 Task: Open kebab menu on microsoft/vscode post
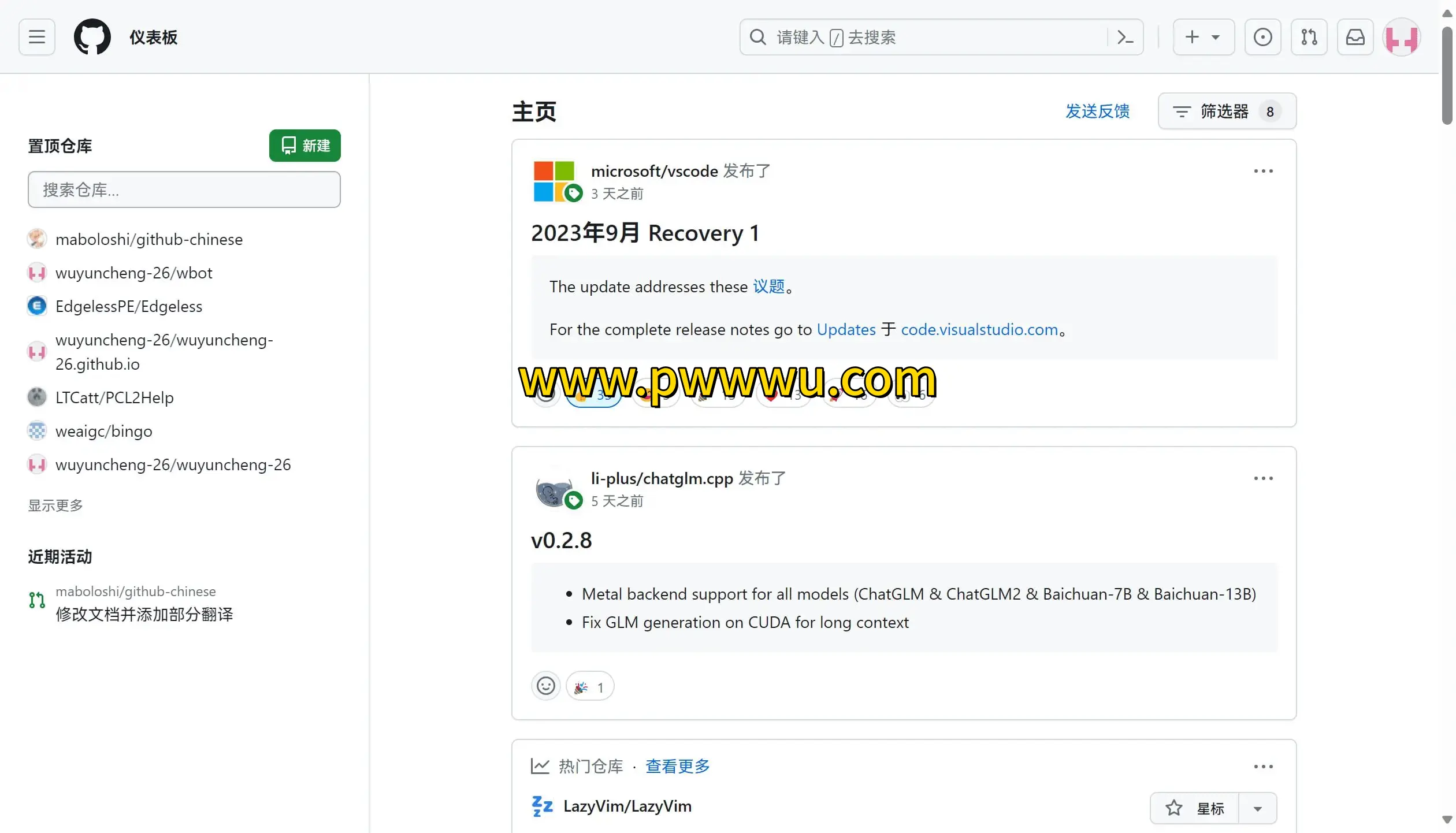(1264, 171)
